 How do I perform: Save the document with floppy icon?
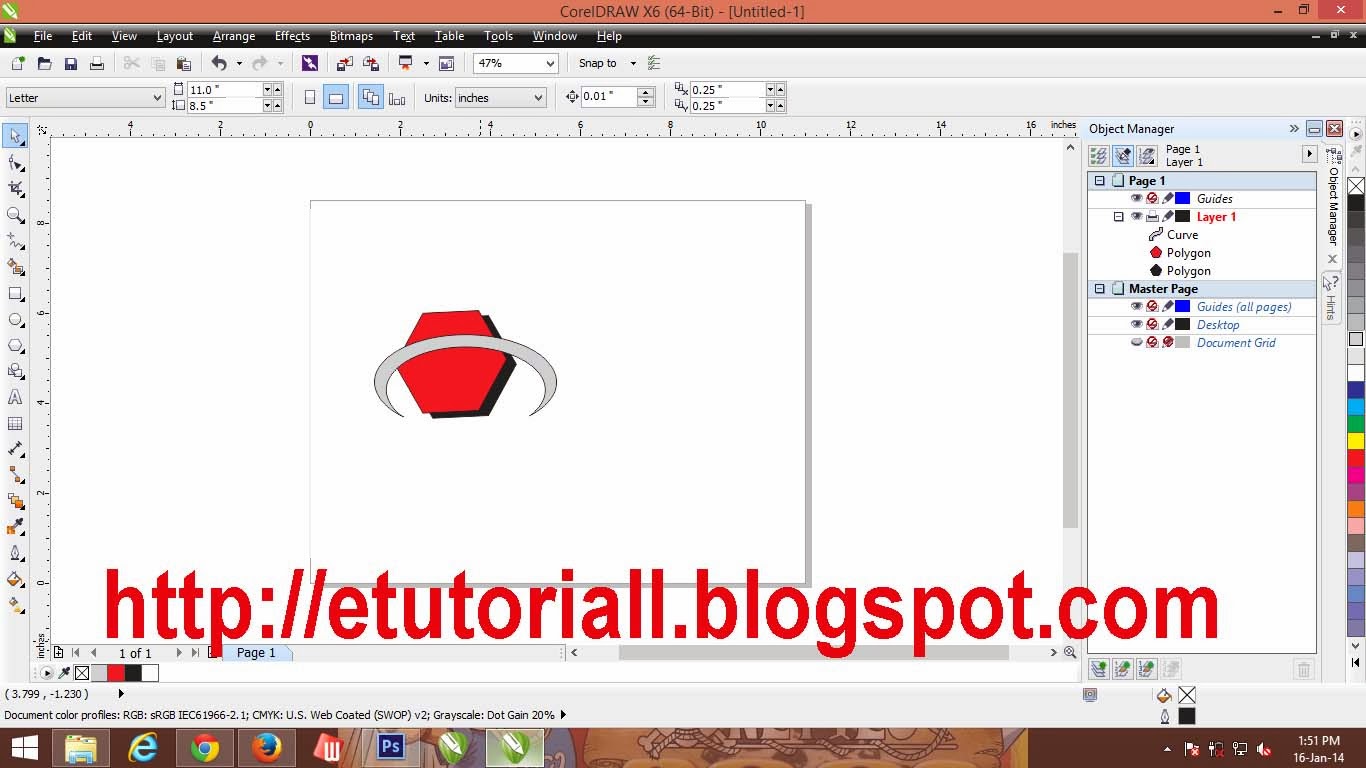pos(71,63)
